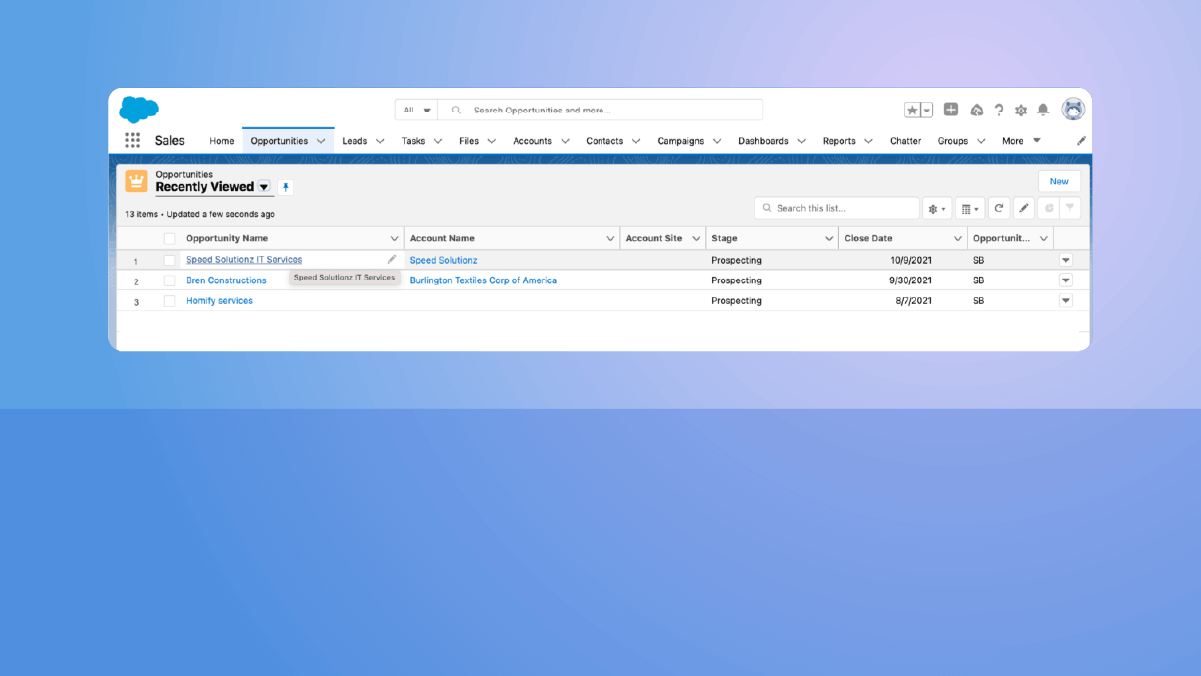Switch list view via Recently Viewed arrow
Image resolution: width=1201 pixels, height=676 pixels.
tap(264, 187)
